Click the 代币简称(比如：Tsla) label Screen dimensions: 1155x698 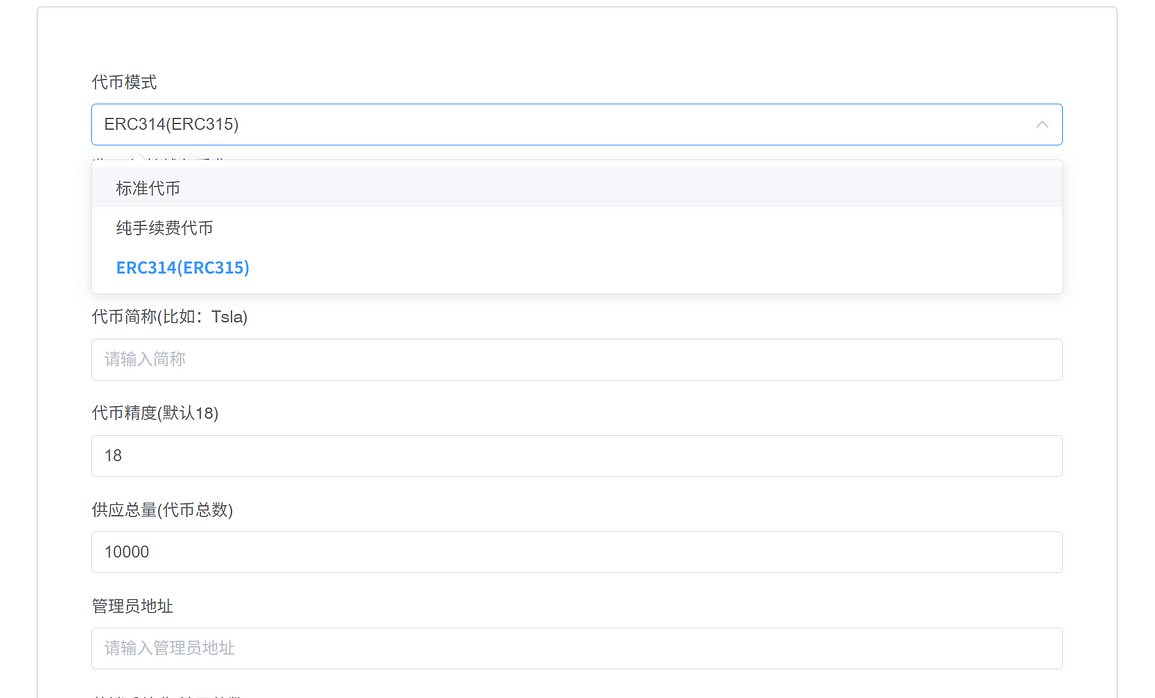169,317
